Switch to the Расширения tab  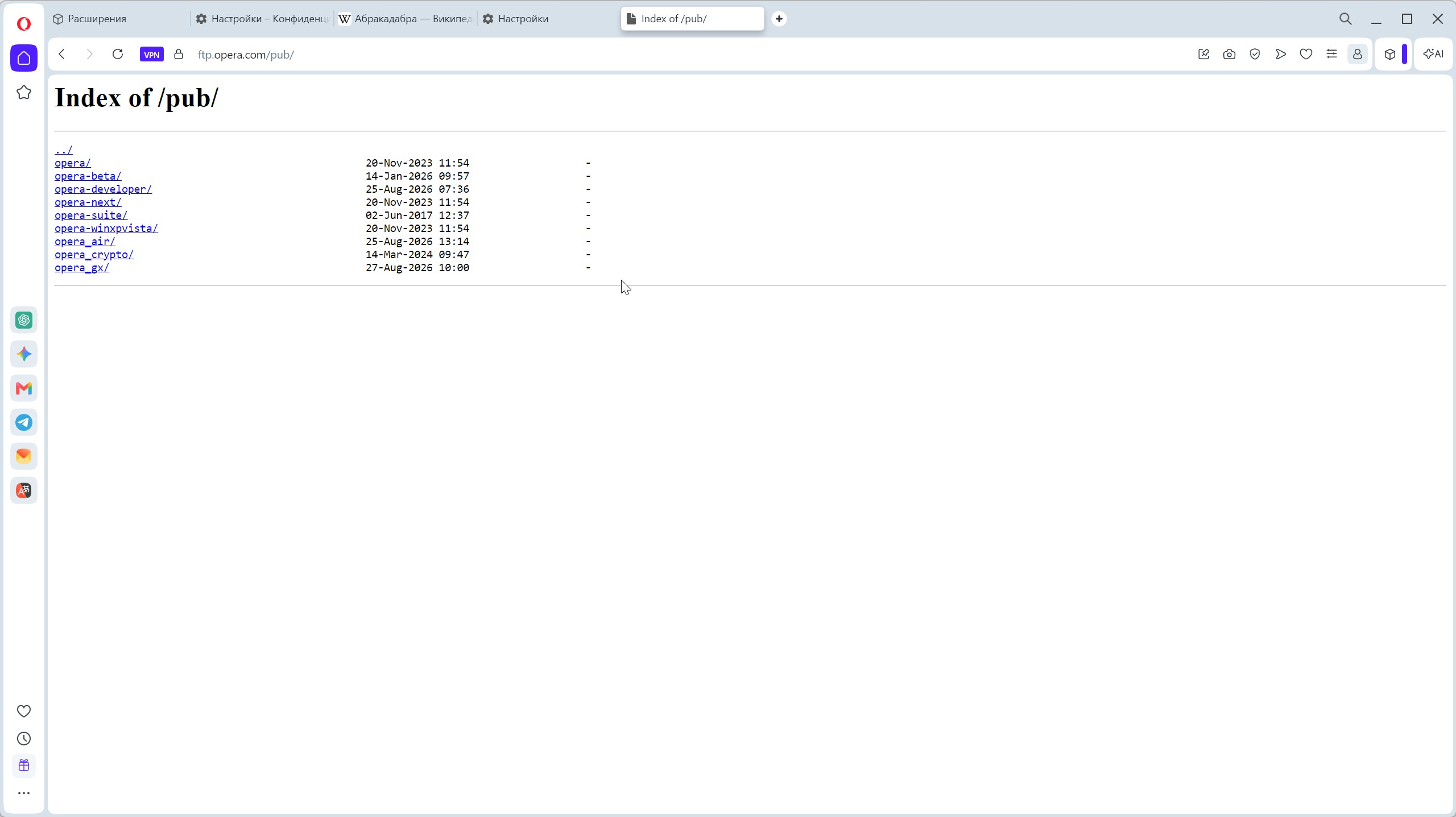(x=119, y=19)
